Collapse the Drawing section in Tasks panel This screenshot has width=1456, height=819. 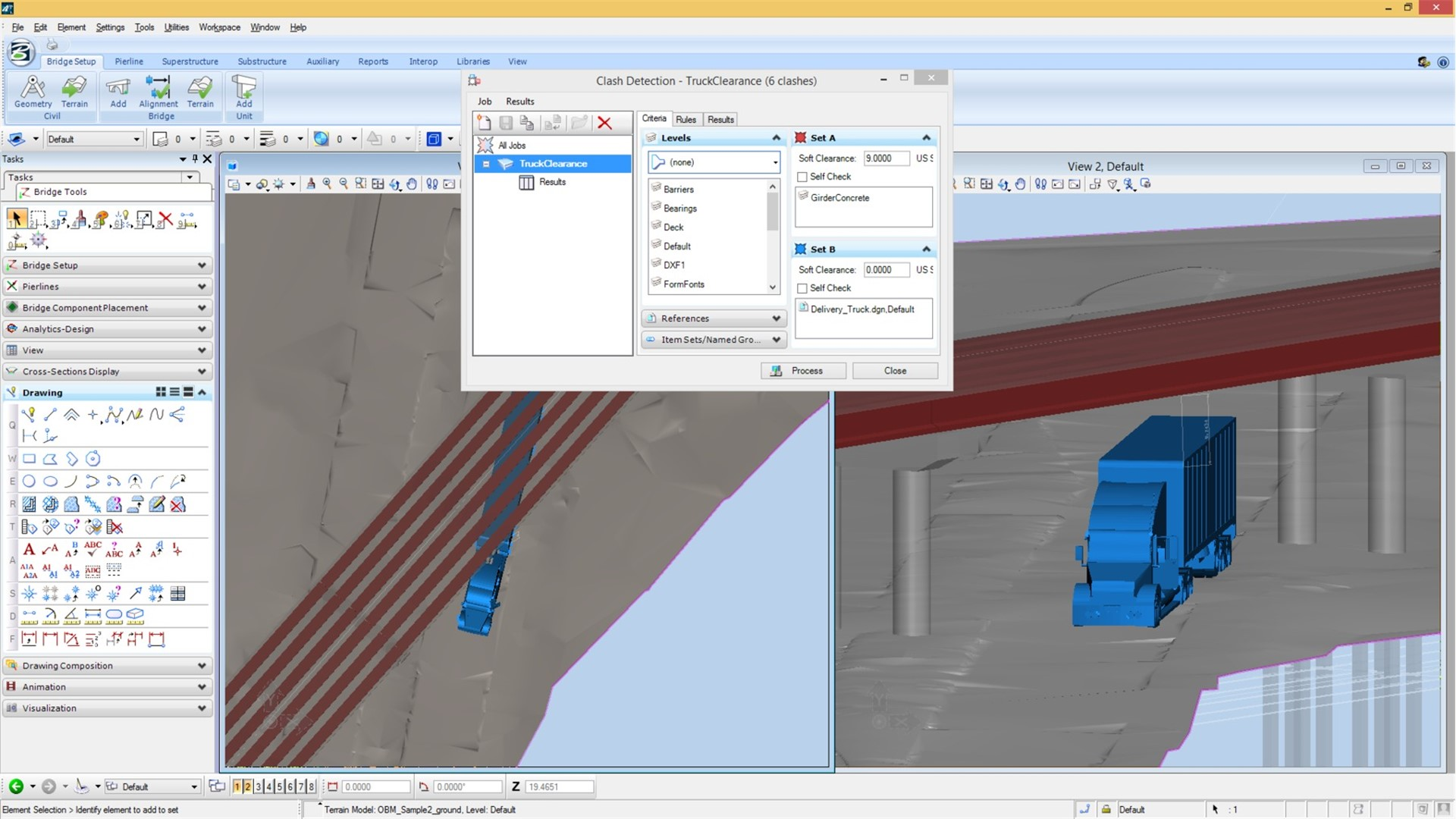click(201, 392)
